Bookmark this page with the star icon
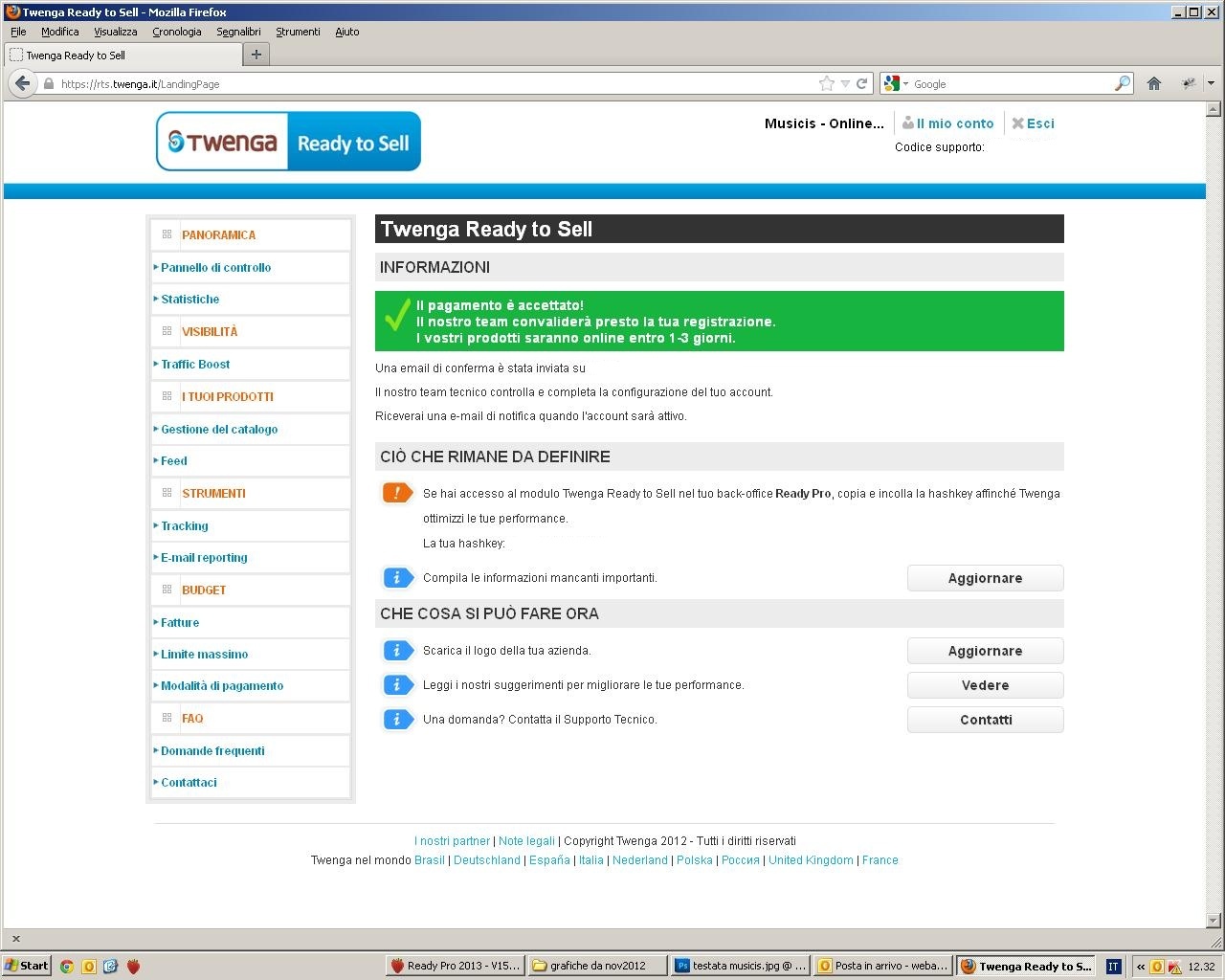Screen dimensions: 1225x980 coord(827,83)
